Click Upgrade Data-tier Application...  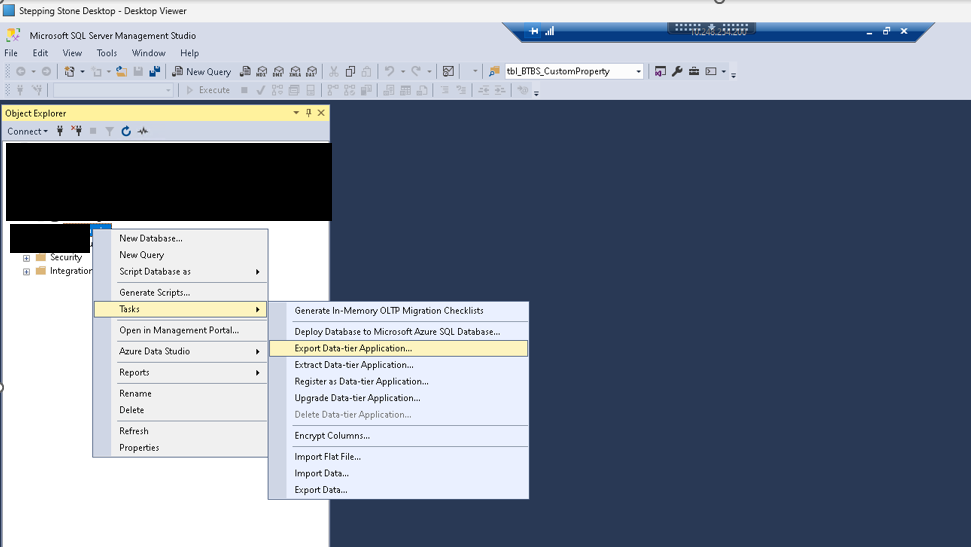[x=399, y=398]
